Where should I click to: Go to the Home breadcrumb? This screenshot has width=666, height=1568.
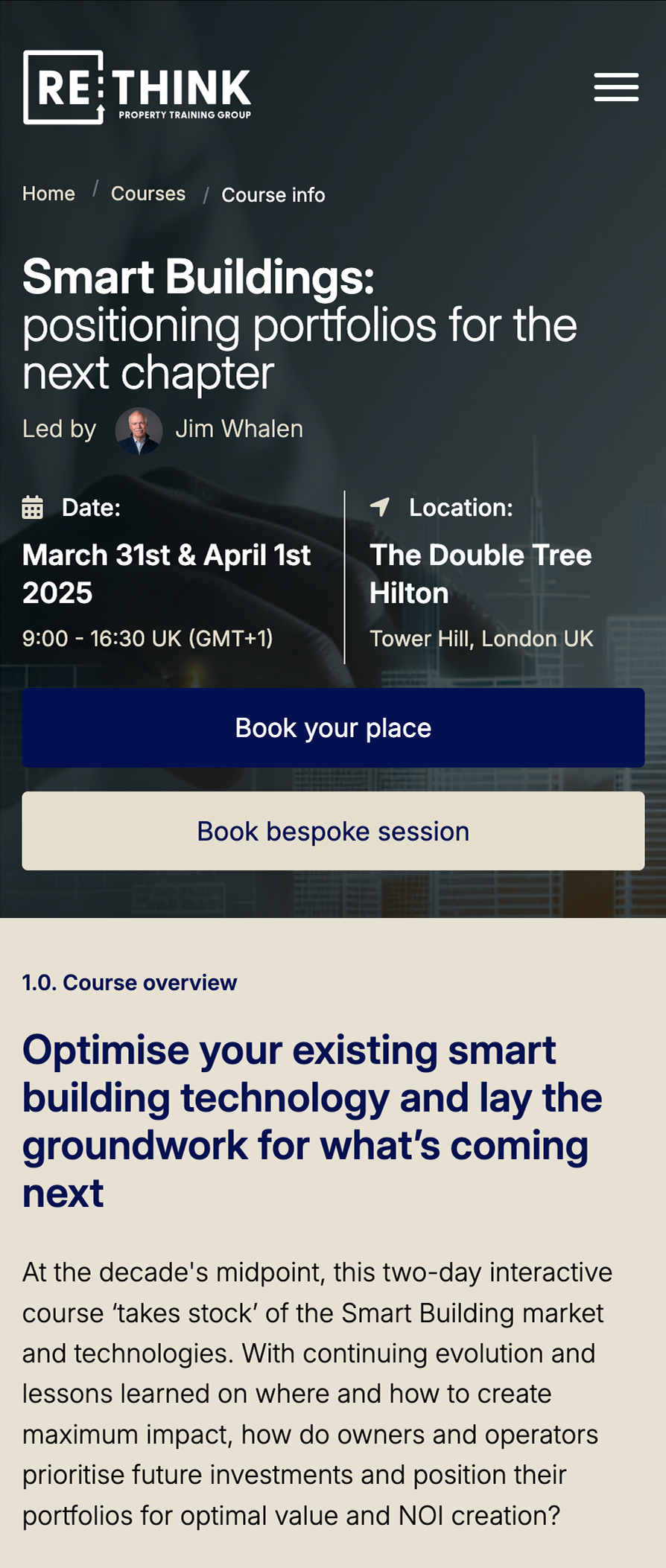(x=48, y=194)
